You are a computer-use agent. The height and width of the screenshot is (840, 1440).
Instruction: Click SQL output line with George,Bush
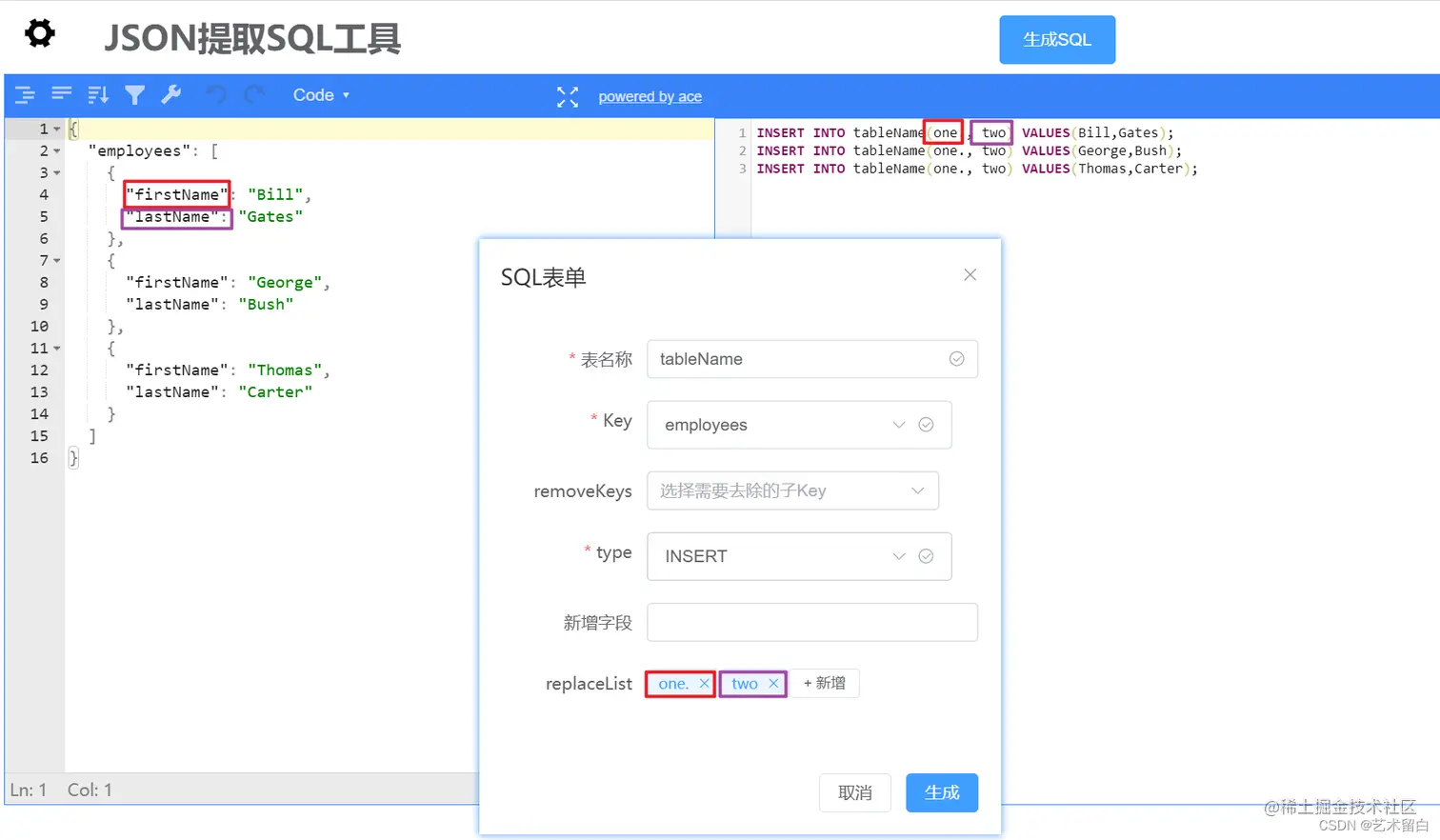click(x=969, y=150)
